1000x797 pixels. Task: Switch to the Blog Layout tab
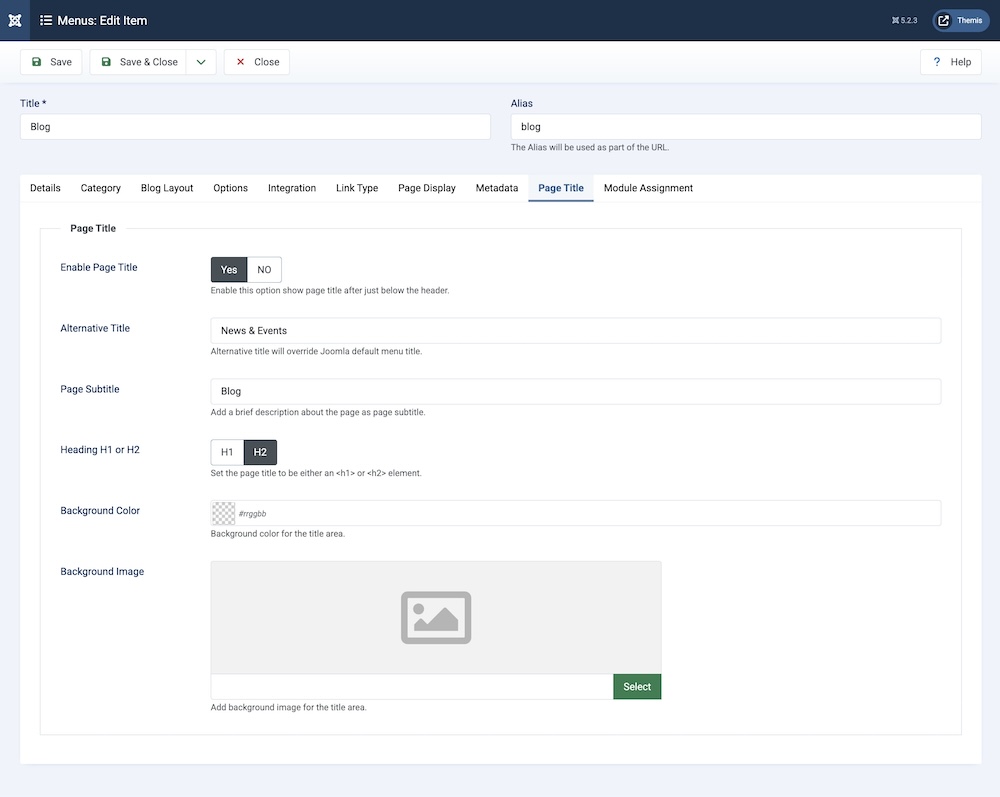coord(167,188)
